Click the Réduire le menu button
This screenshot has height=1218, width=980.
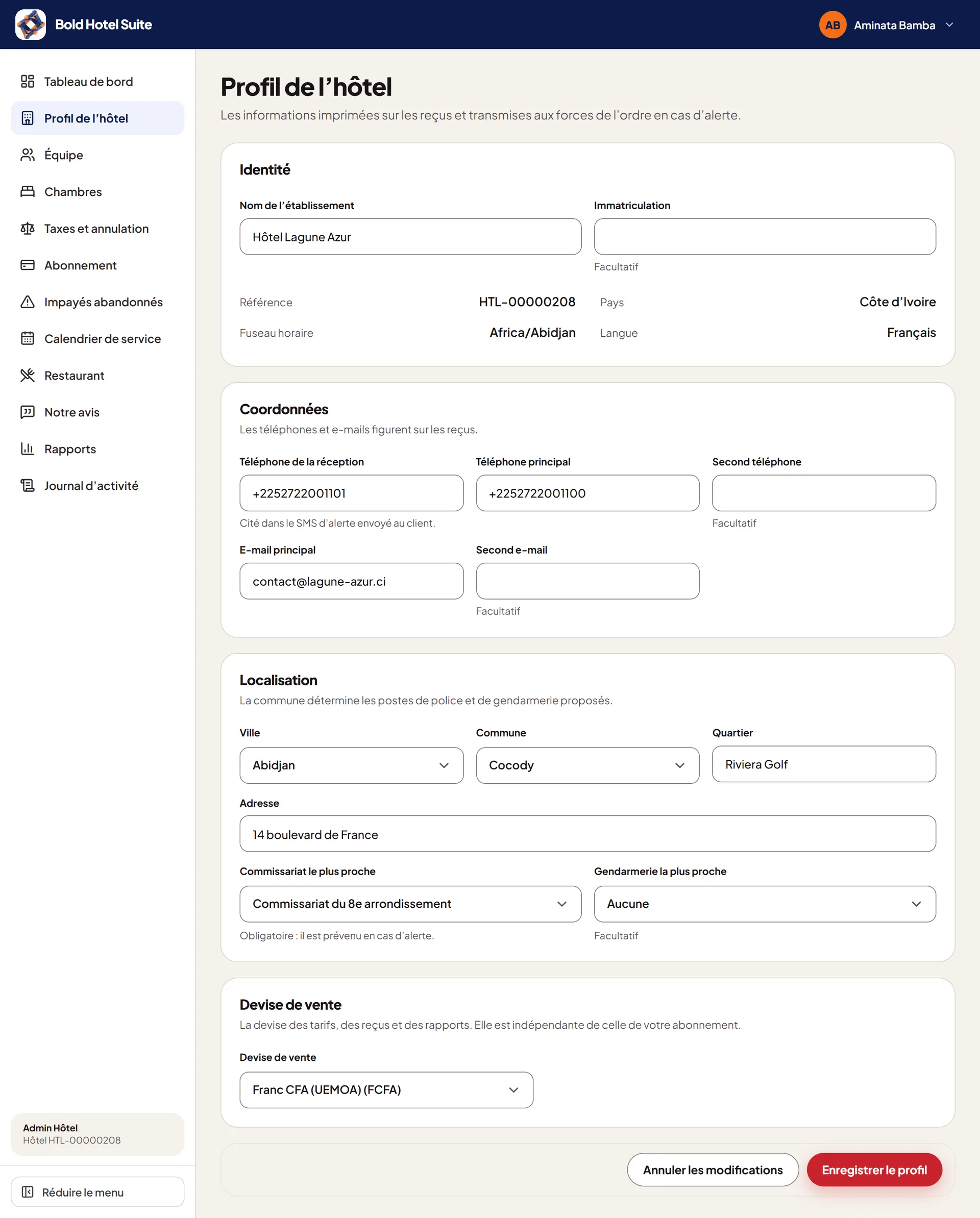click(x=98, y=1192)
